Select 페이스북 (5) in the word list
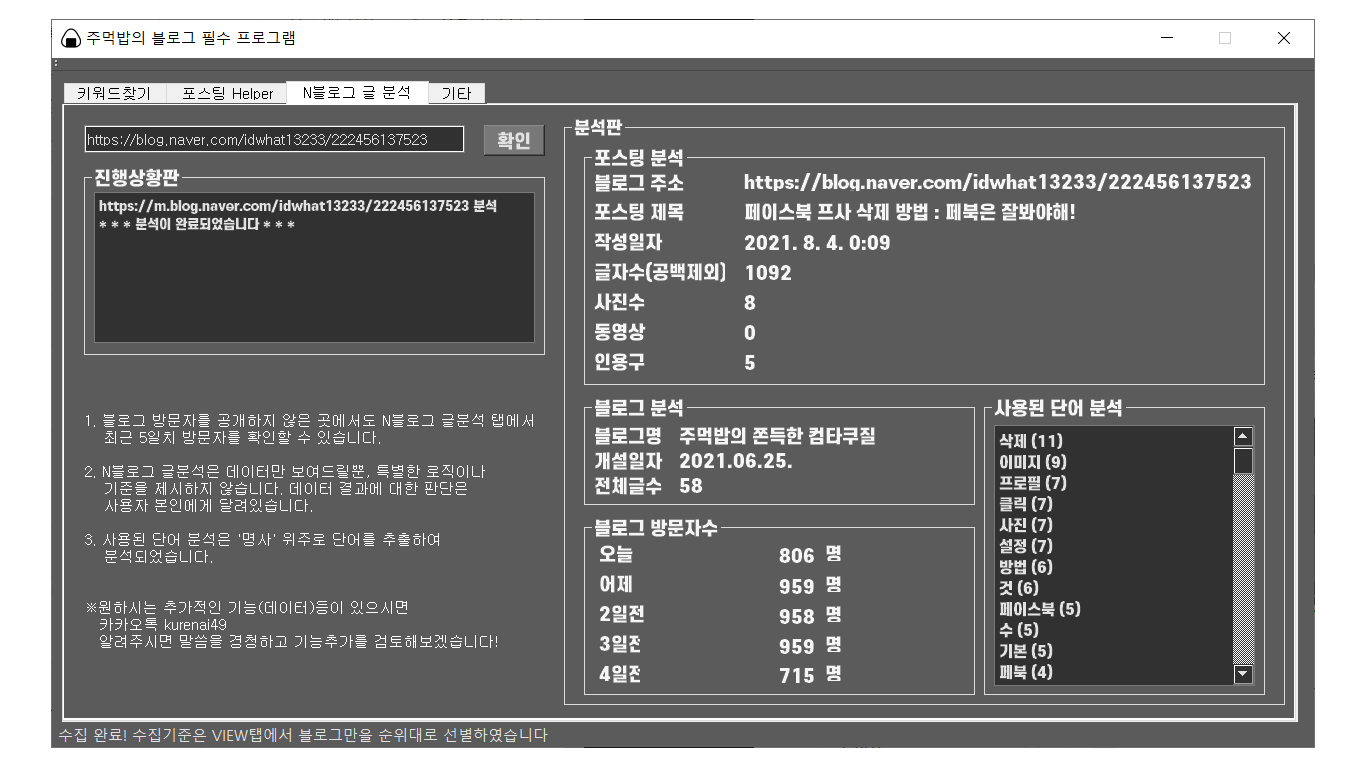Screen dimensions: 1366x768 tap(1039, 609)
